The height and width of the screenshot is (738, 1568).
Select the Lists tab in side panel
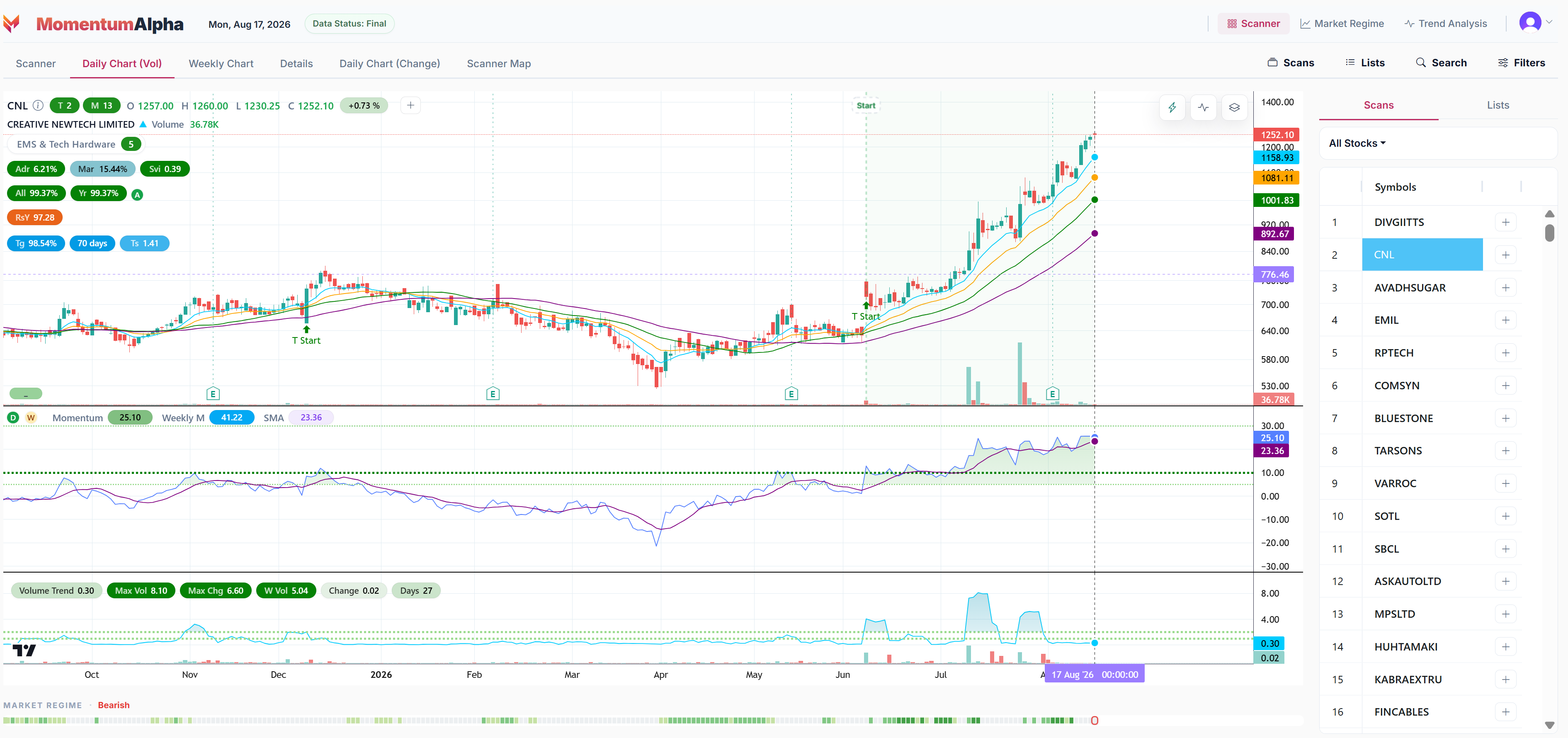point(1498,105)
